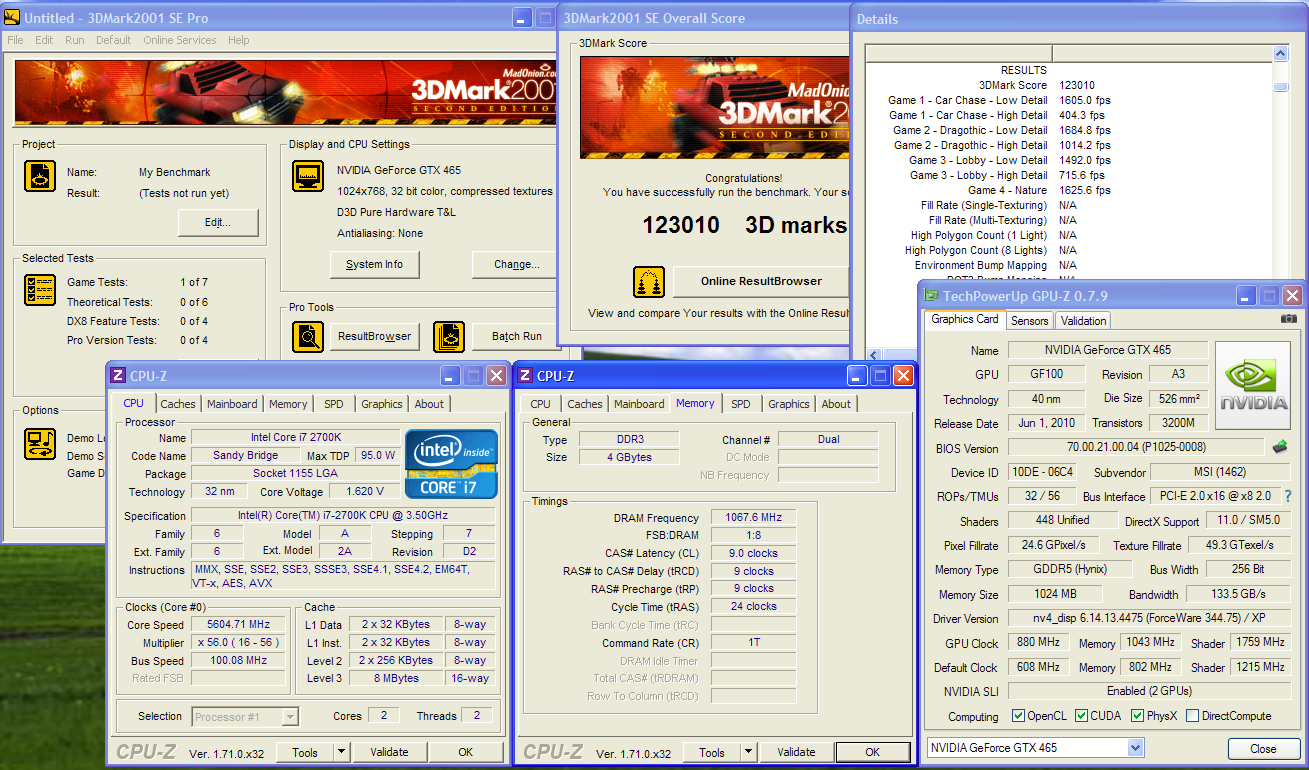Click the GPU-Z title bar icon

pos(931,296)
